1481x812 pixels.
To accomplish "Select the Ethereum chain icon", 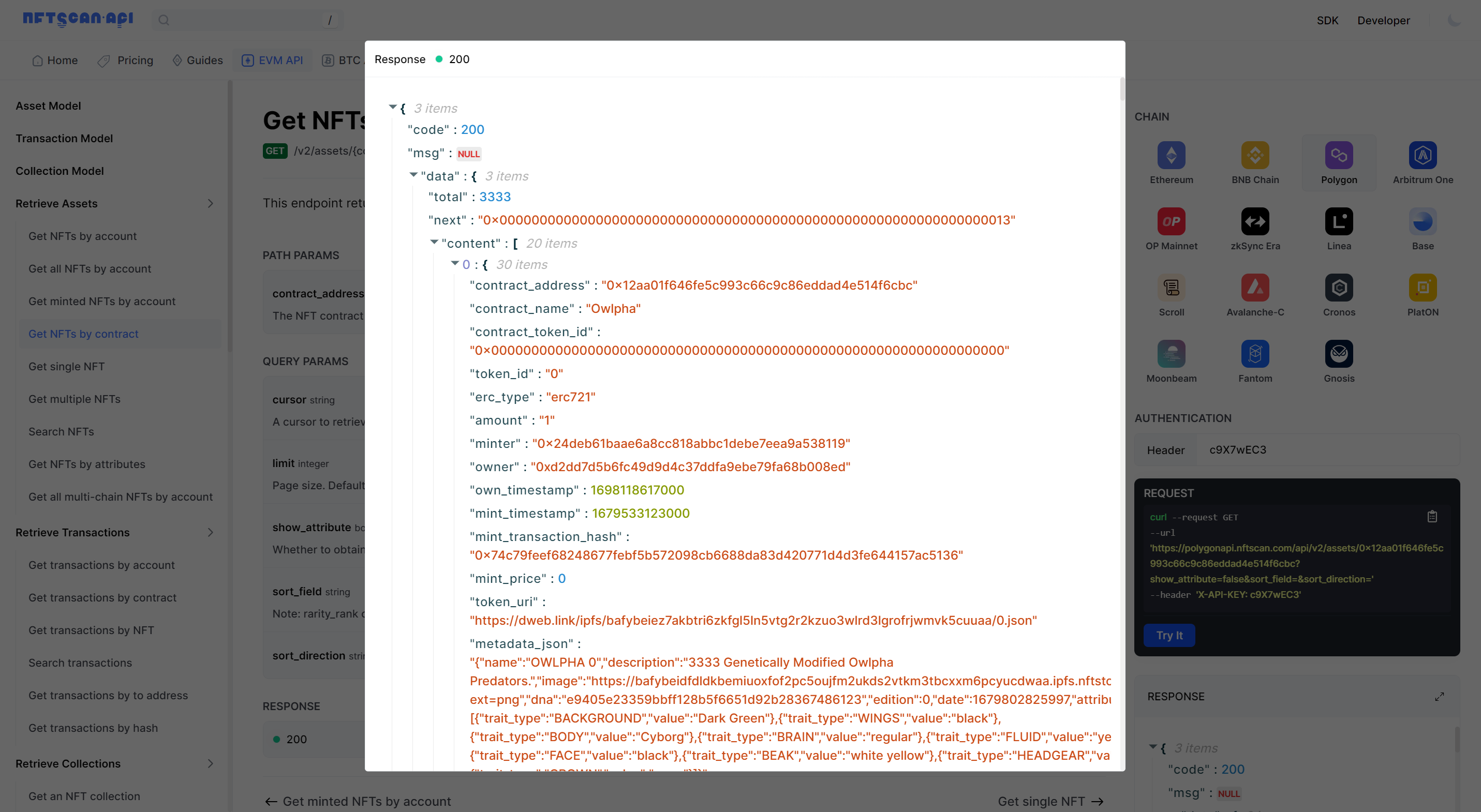I will [x=1171, y=156].
